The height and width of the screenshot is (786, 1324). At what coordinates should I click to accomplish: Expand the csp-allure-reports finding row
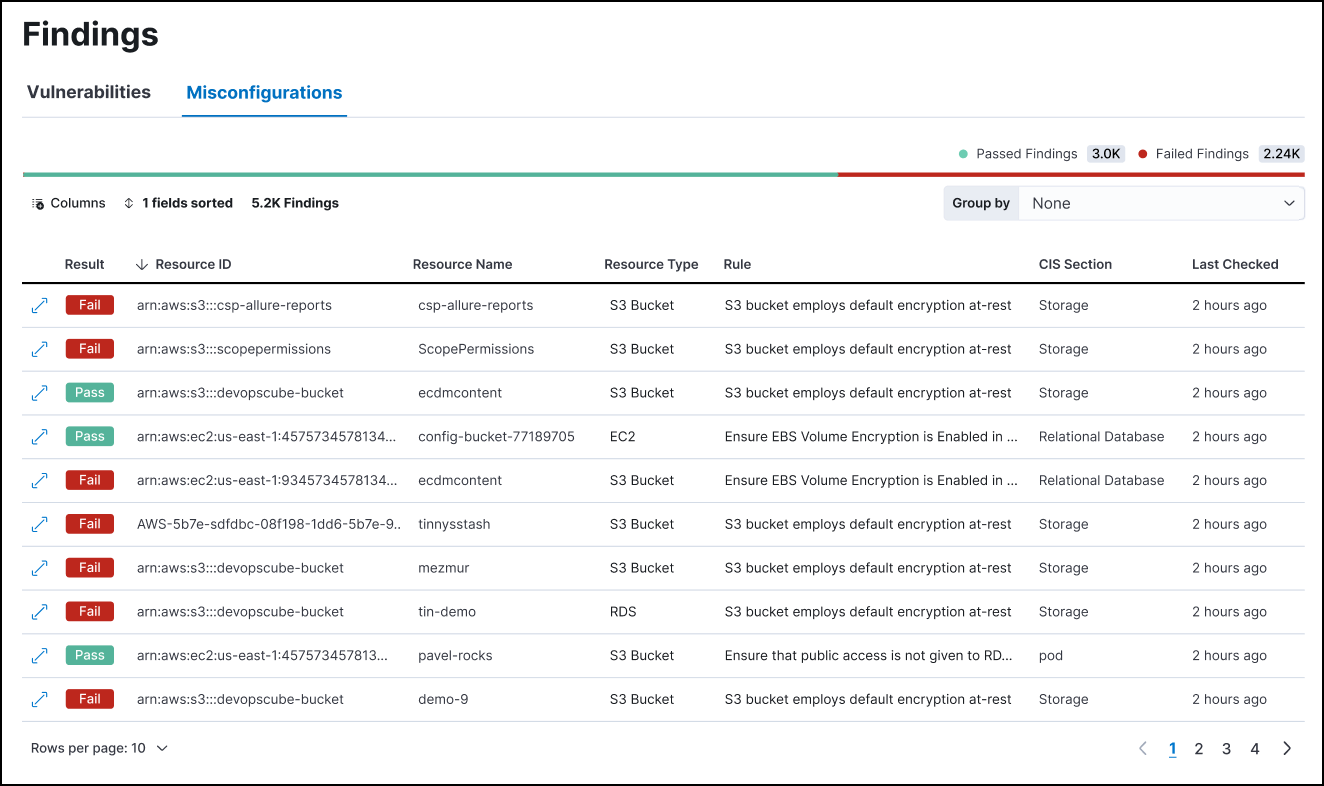pos(40,306)
